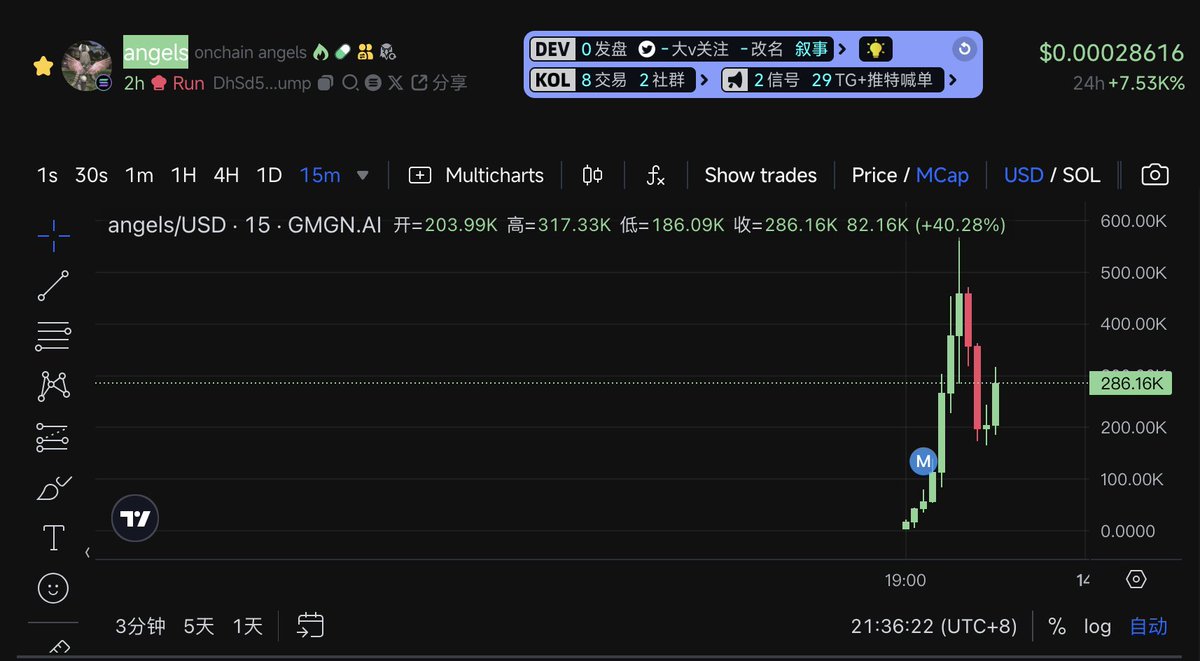
Task: Open the token's X (Twitter) profile icon
Action: [396, 83]
